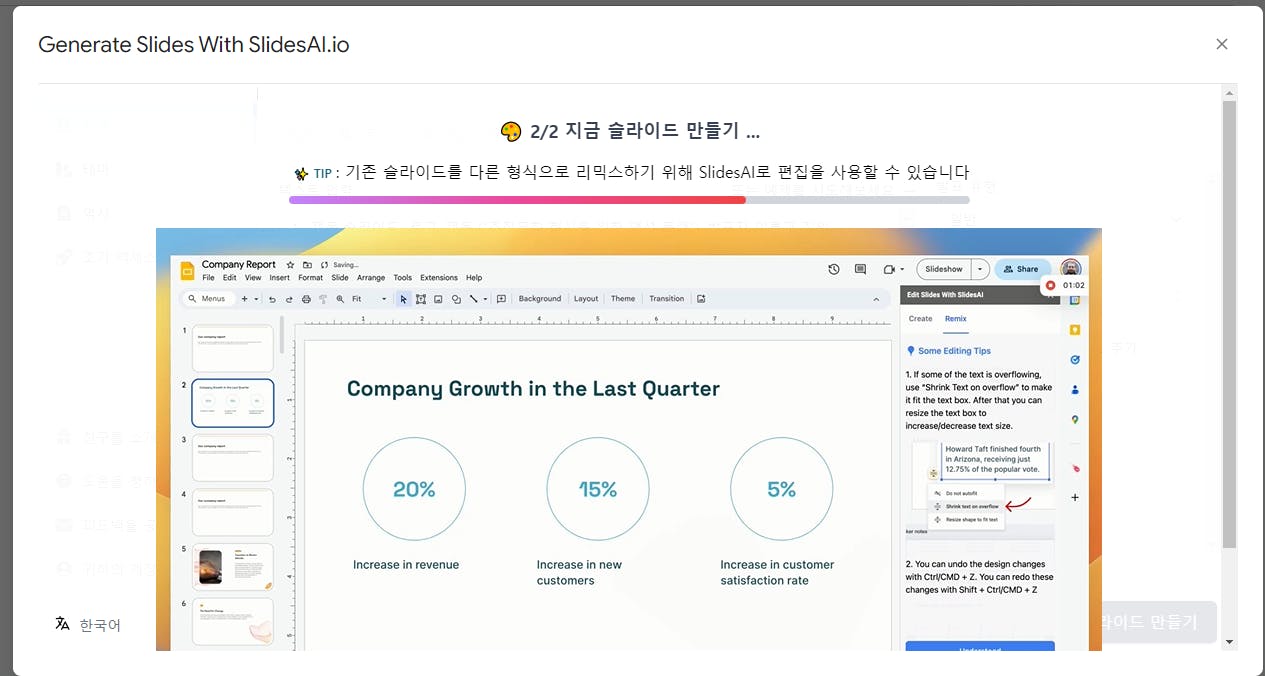Viewport: 1265px width, 676px height.
Task: Click the scrollbar up arrow in the dialog
Action: coord(1229,92)
